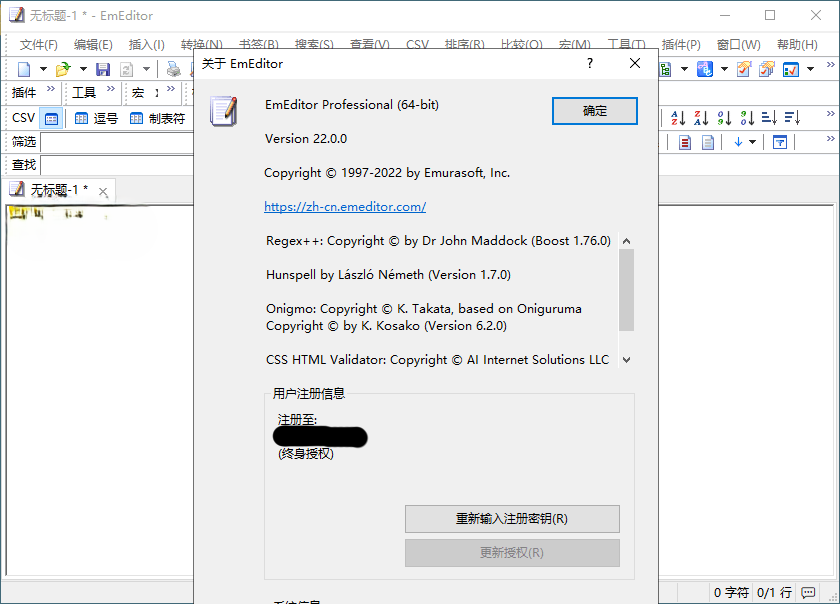Expand the sort toolbar overflow chevron
This screenshot has height=604, width=840.
coord(830,114)
